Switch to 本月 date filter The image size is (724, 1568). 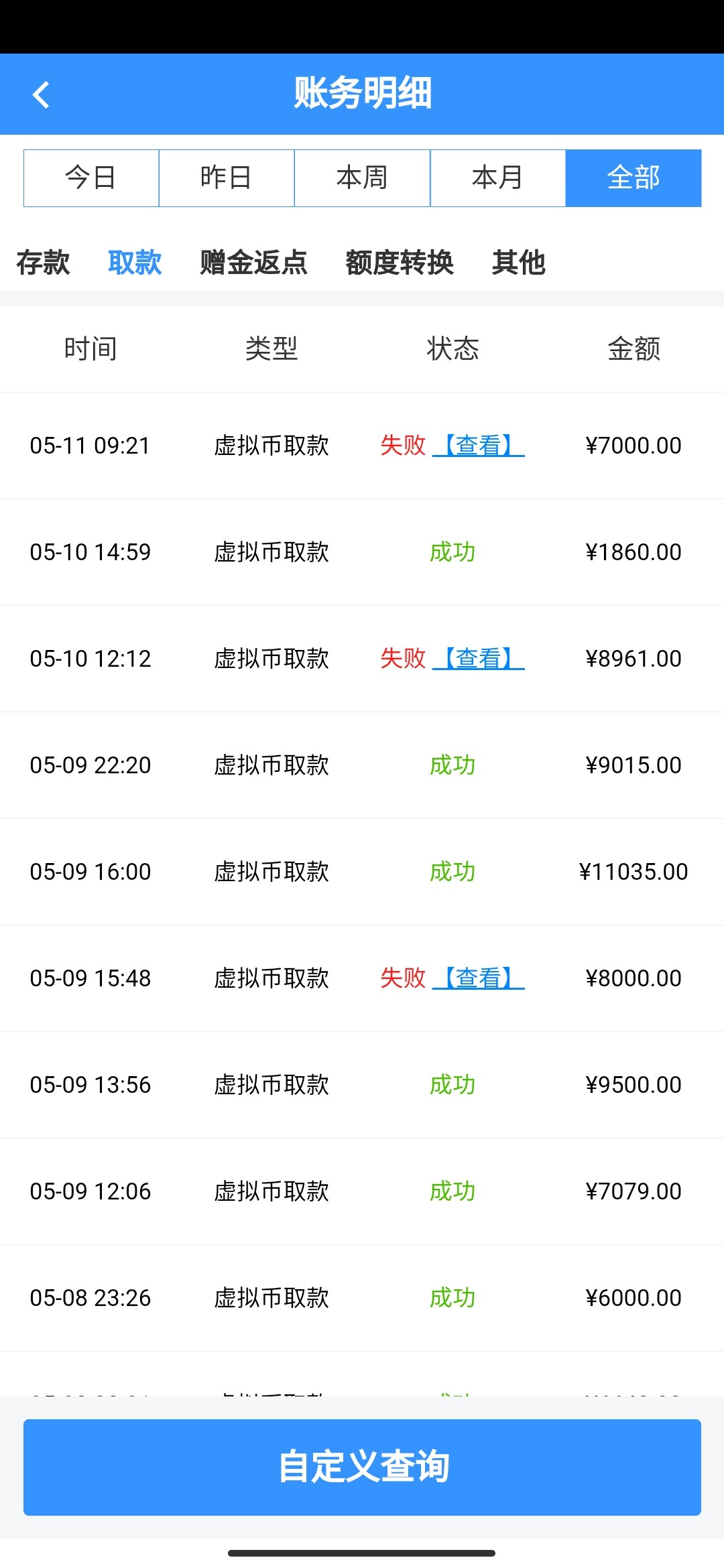(x=497, y=178)
